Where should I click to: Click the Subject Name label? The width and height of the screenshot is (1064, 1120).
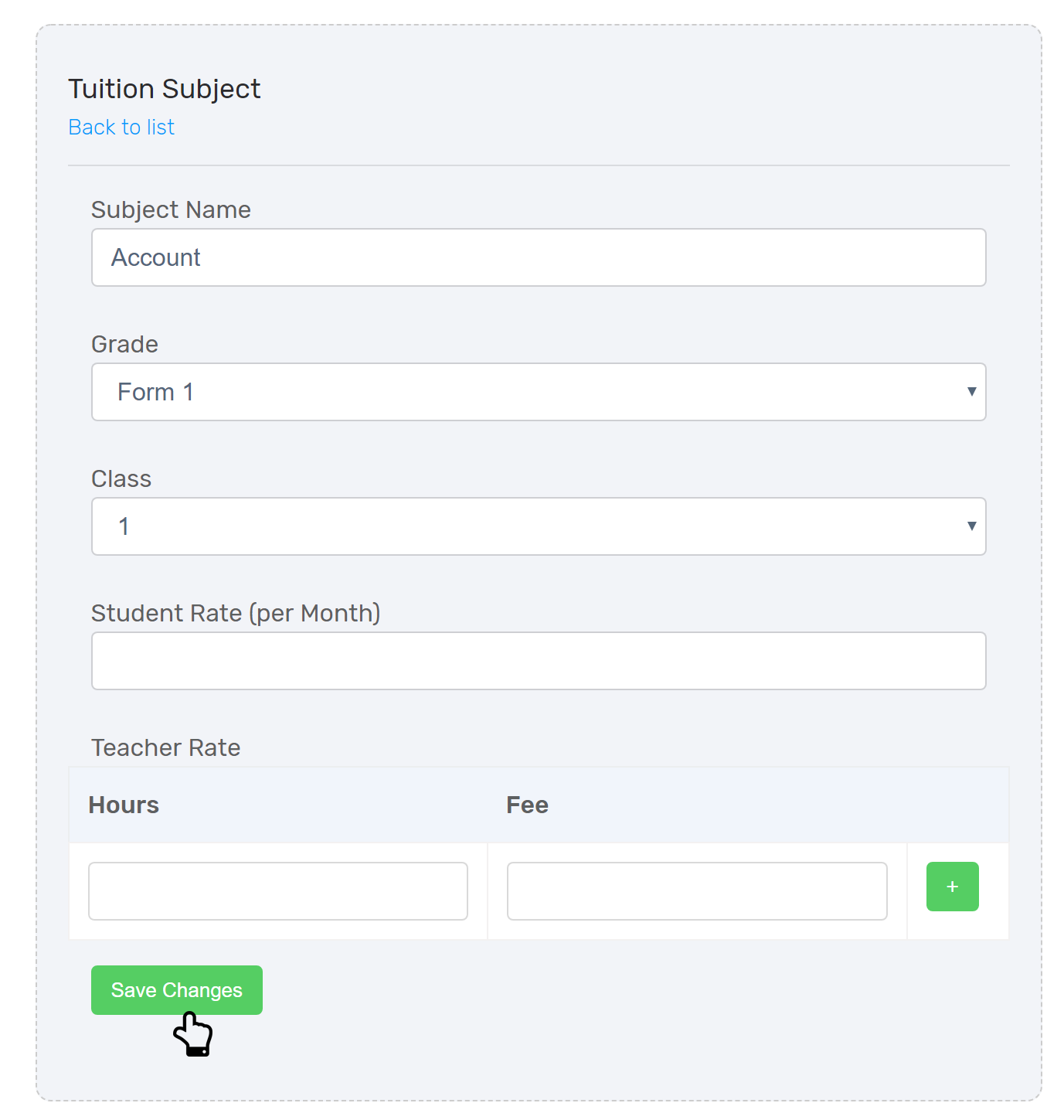click(x=171, y=209)
